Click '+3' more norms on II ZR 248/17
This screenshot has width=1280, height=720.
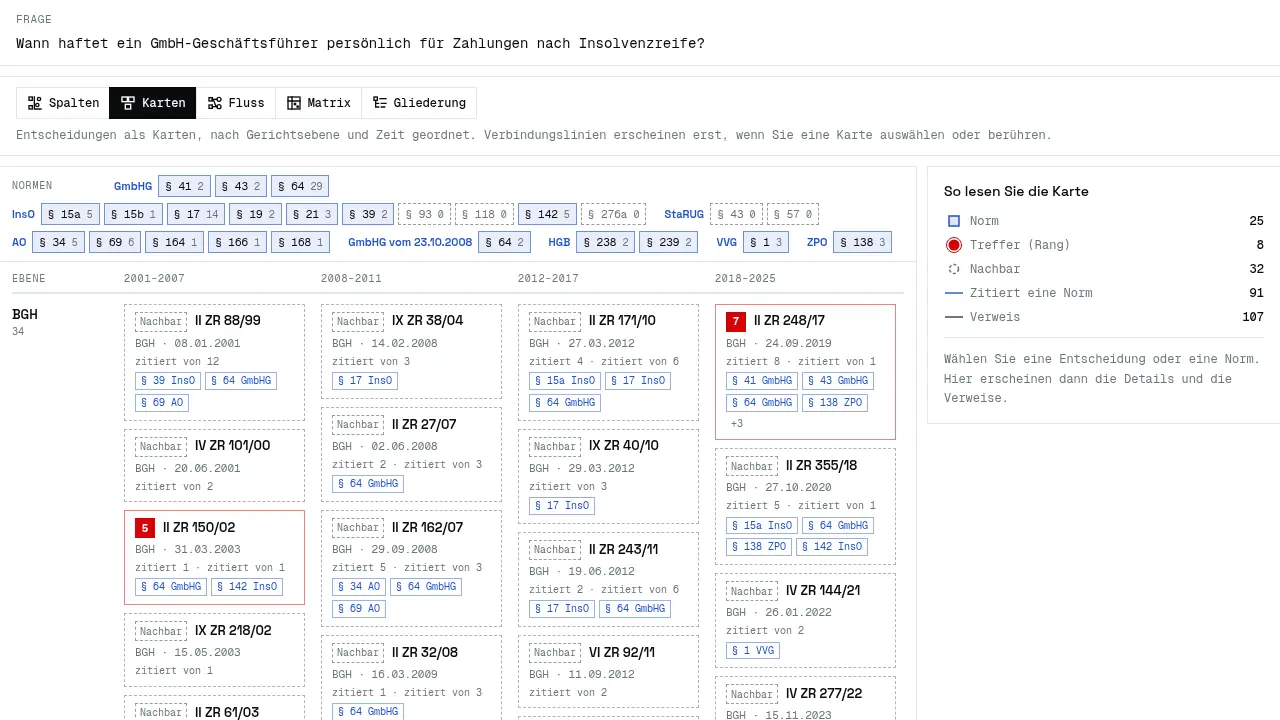pyautogui.click(x=737, y=424)
